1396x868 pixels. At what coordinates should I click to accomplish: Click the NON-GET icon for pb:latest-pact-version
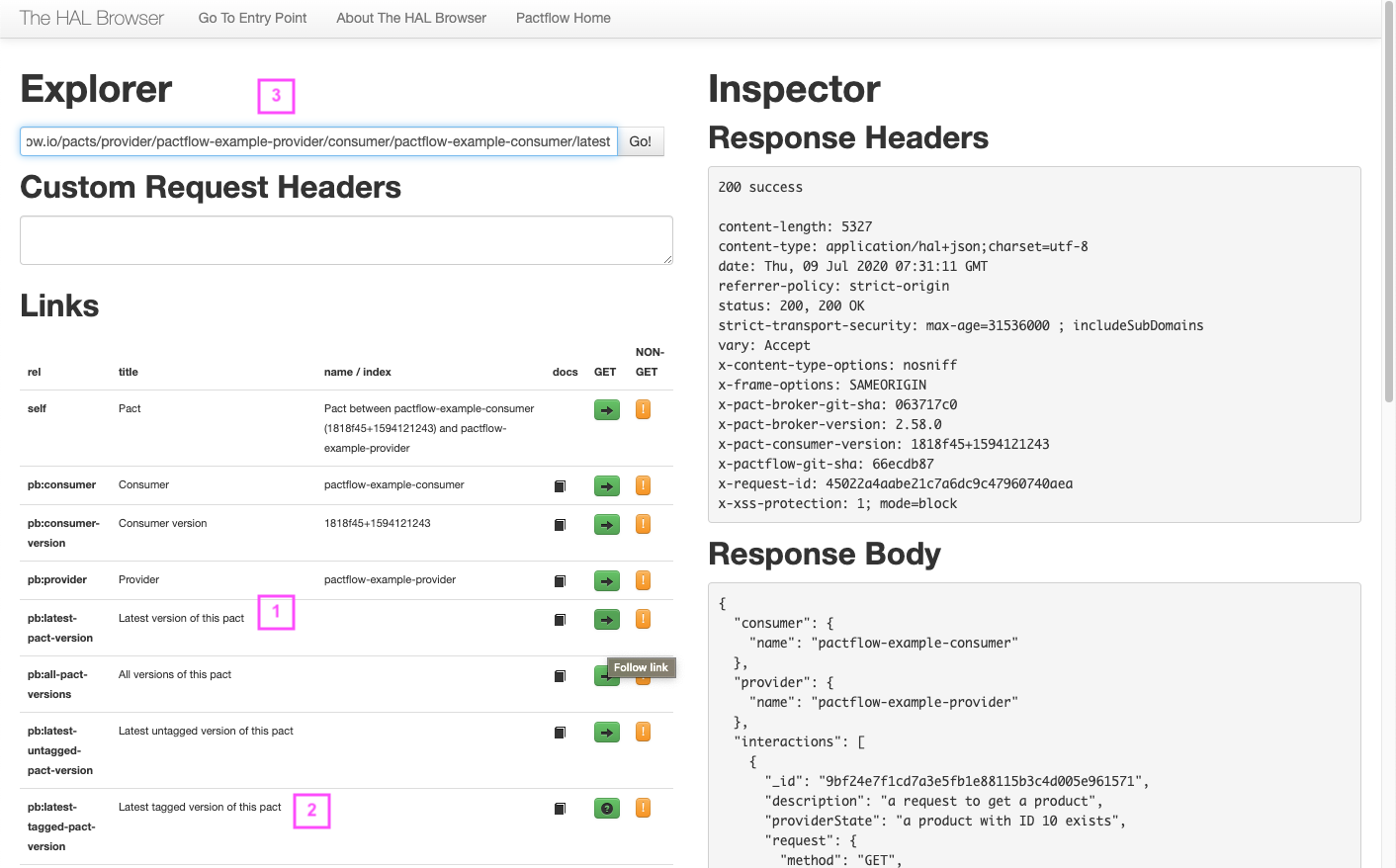[643, 619]
